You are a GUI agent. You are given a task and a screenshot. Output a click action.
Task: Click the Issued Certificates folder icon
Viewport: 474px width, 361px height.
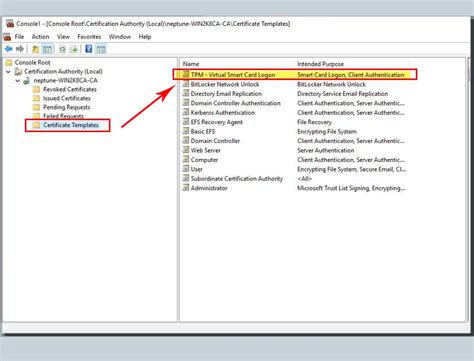[x=37, y=98]
